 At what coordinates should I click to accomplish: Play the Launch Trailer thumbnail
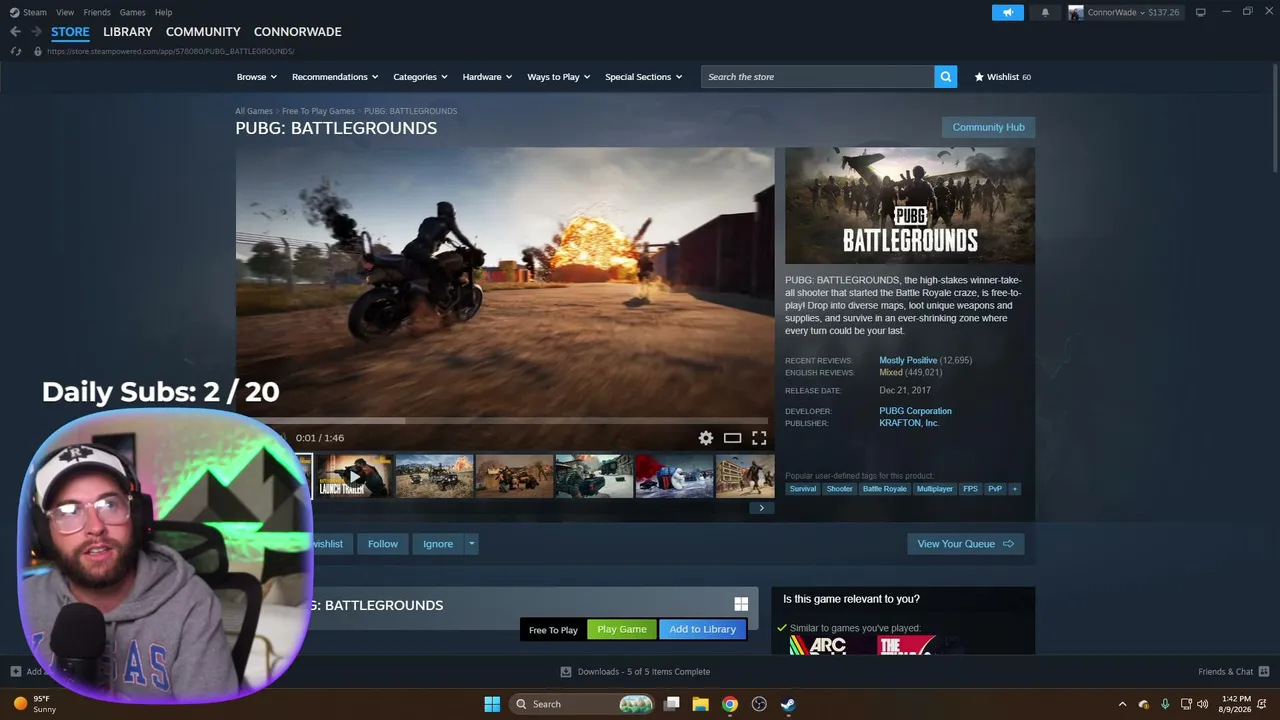(x=354, y=476)
